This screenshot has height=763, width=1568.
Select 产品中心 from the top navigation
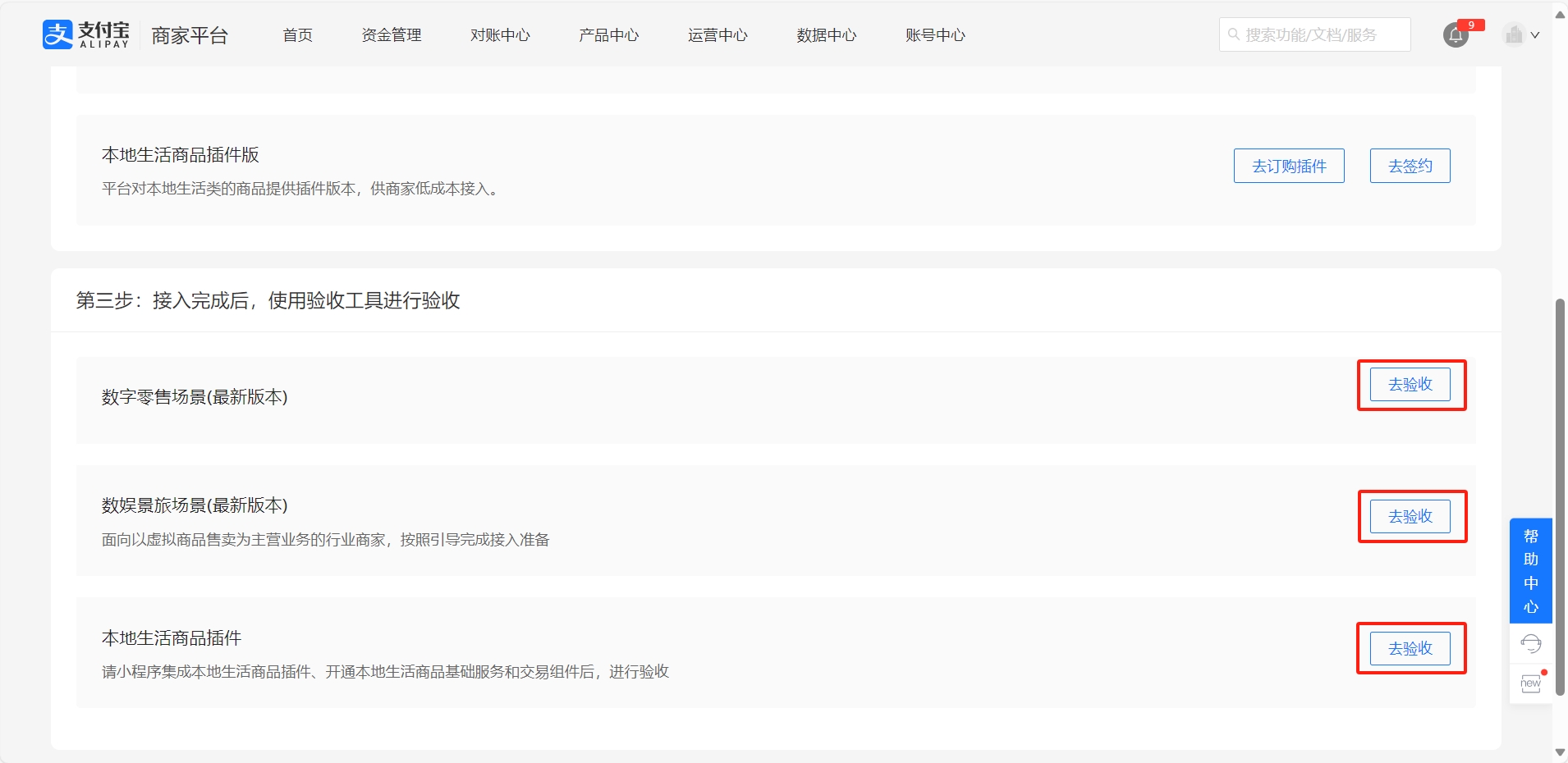coord(608,35)
